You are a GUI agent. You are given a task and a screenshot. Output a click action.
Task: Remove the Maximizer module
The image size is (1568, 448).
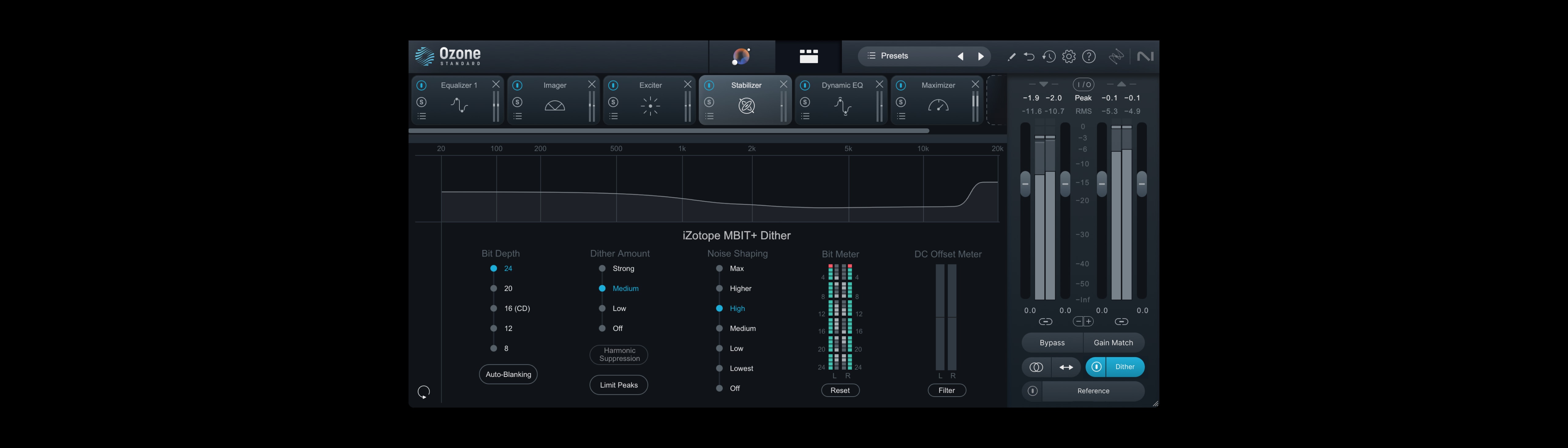(x=975, y=85)
